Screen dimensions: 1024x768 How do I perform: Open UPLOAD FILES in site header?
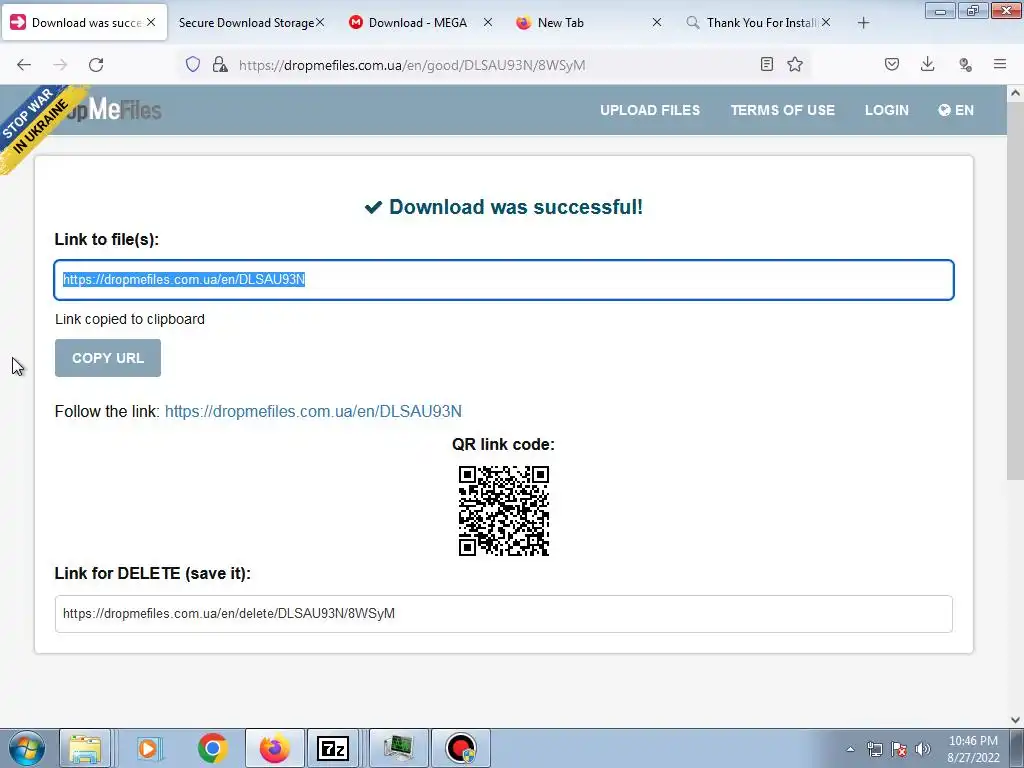650,110
